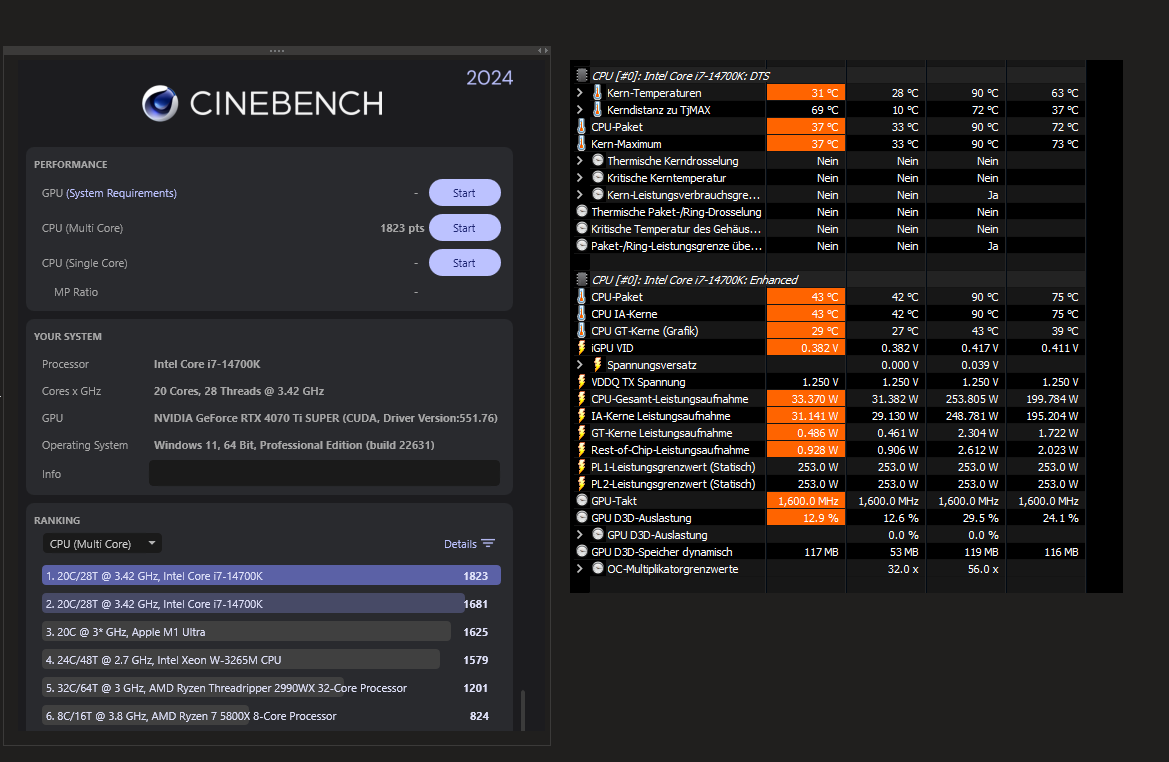Select the AMD Ryzen 7 5800X ranking row
Viewport: 1169px width, 762px height.
coord(271,716)
